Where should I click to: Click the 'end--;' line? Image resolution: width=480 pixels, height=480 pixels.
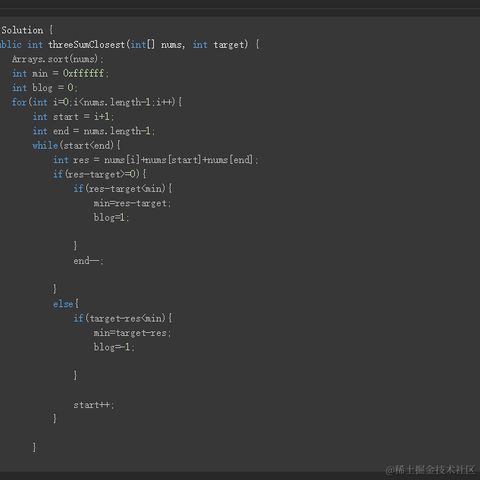coord(89,261)
